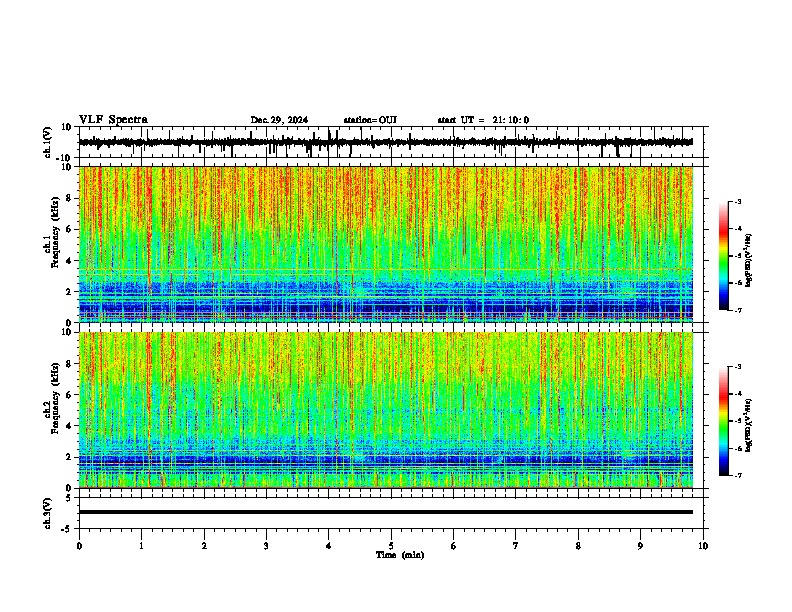Image resolution: width=792 pixels, height=612 pixels.
Task: Click the ch.1 voltage waveform trace
Action: point(385,142)
